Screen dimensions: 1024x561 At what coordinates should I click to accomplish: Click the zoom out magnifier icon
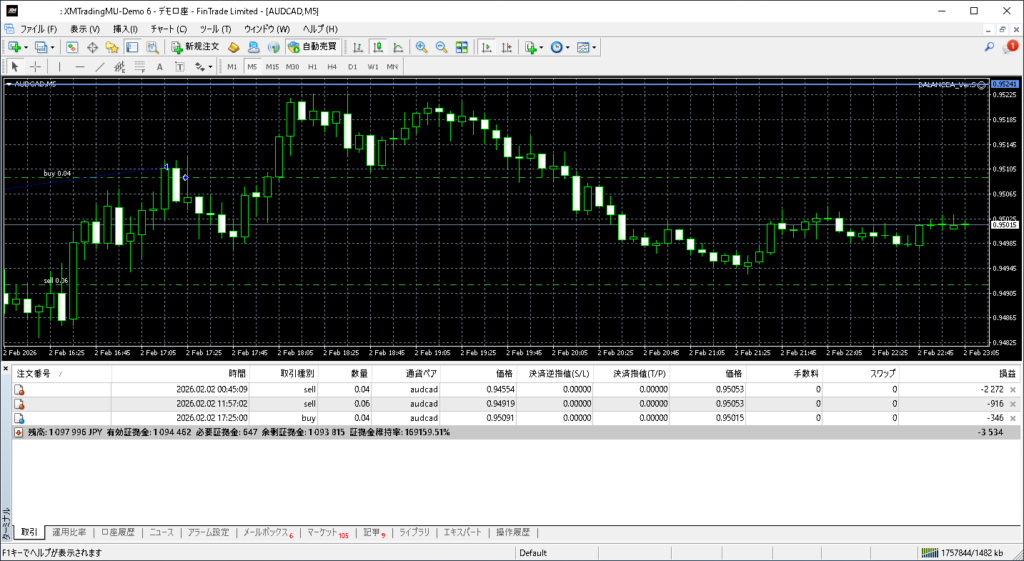441,47
